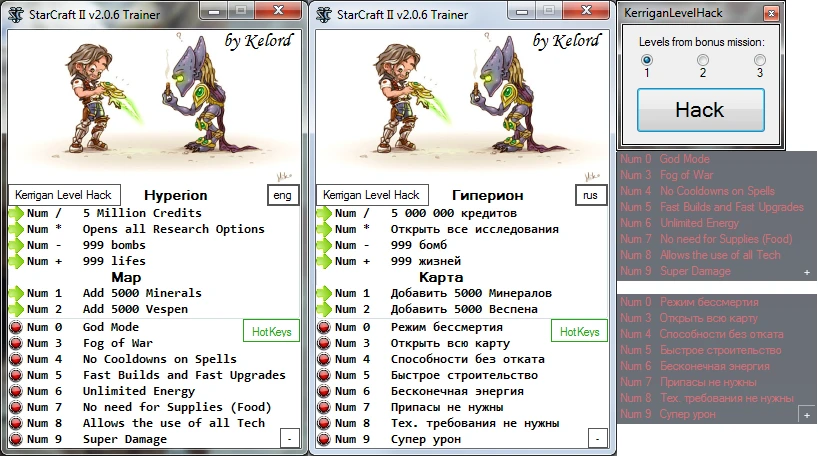
Task: Click StarCraft icon in left trainer title bar
Action: pyautogui.click(x=16, y=15)
